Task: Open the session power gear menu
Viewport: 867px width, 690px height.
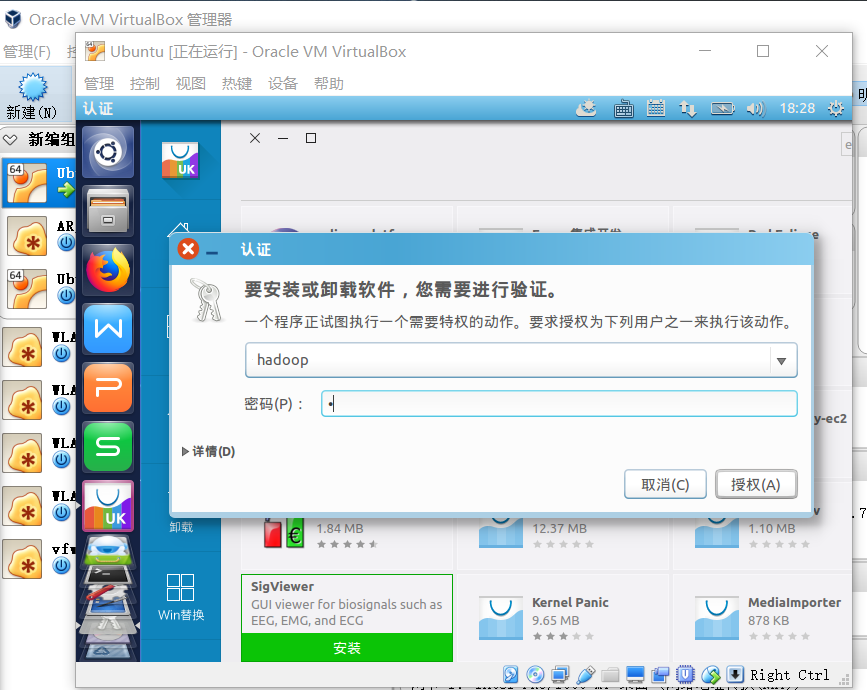Action: (x=835, y=108)
